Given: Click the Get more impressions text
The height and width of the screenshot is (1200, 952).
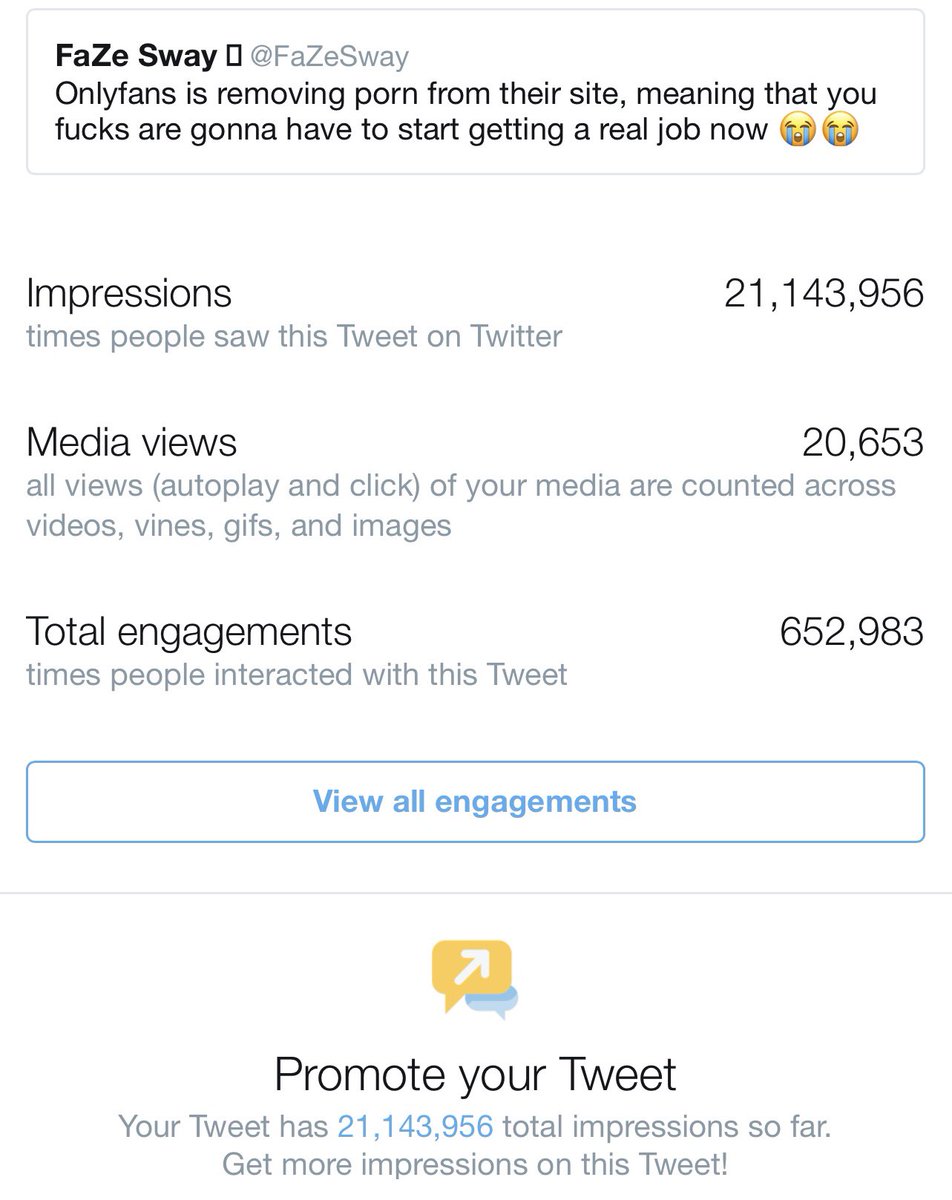Looking at the screenshot, I should [475, 1164].
